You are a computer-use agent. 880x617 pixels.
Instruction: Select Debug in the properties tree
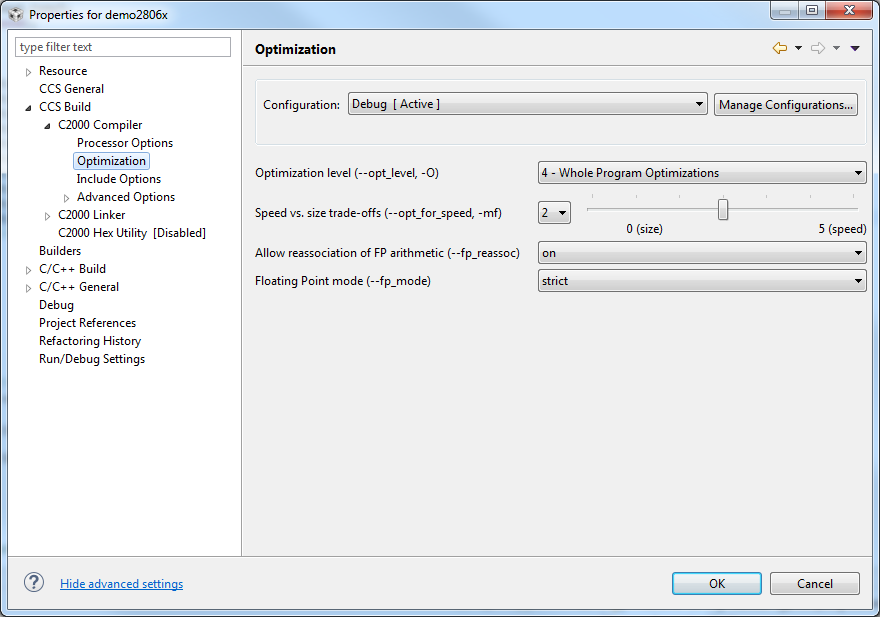pyautogui.click(x=56, y=305)
